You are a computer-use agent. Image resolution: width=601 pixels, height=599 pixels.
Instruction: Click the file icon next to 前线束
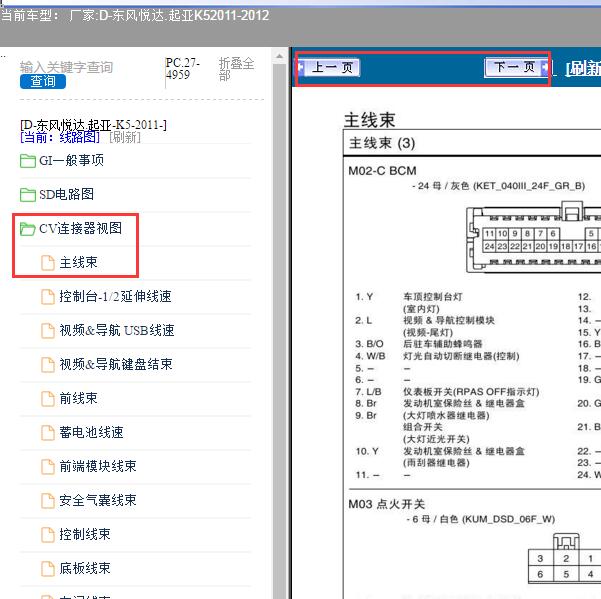point(47,399)
